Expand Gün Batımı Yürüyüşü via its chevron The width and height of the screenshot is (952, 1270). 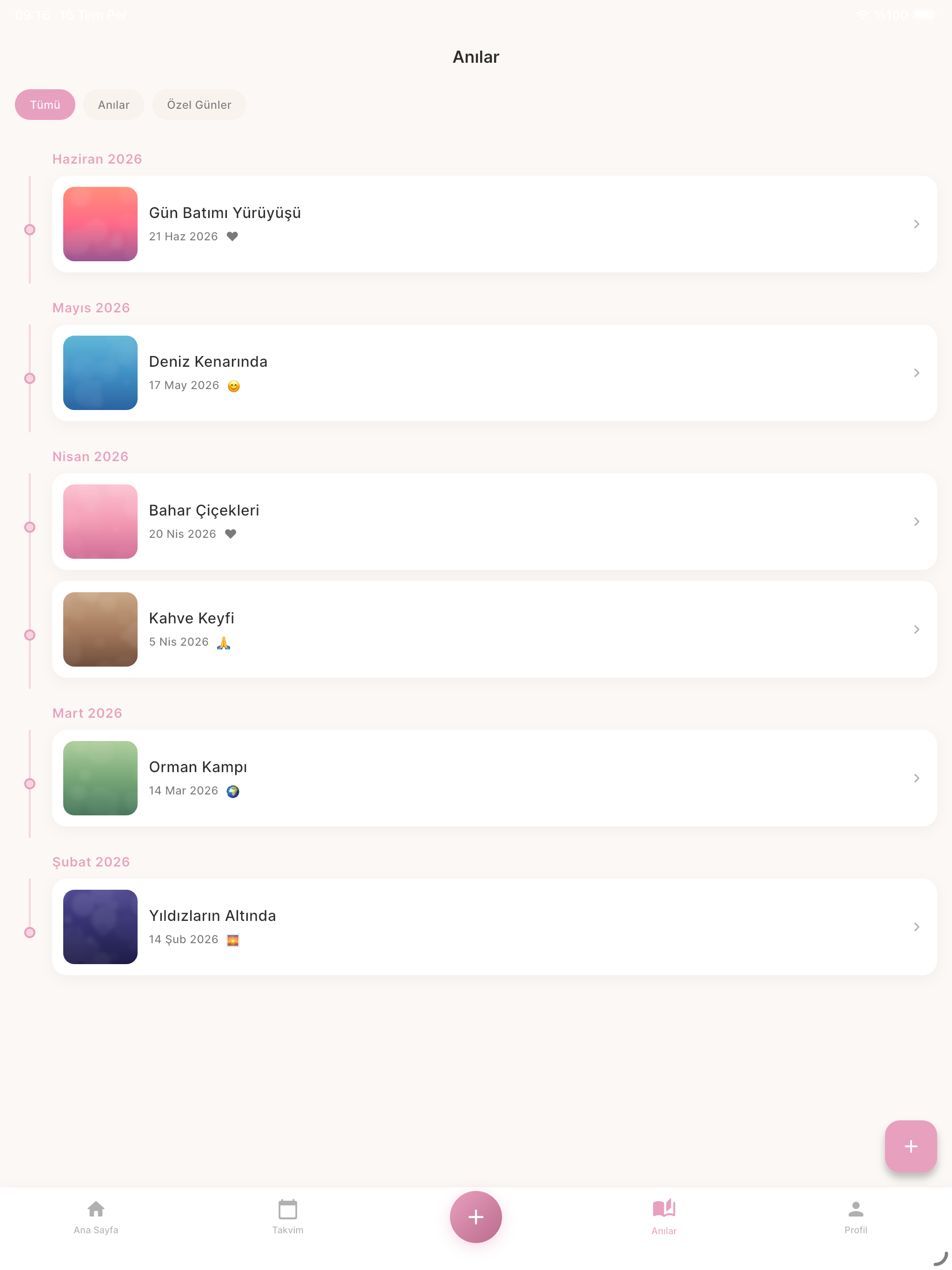[916, 224]
